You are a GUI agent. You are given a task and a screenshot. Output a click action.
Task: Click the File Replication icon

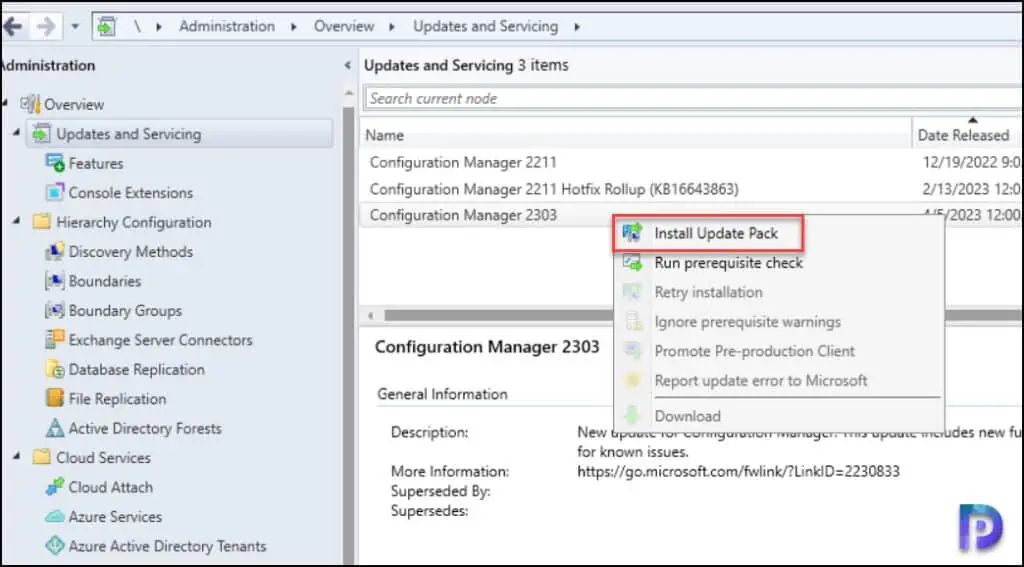tap(55, 398)
